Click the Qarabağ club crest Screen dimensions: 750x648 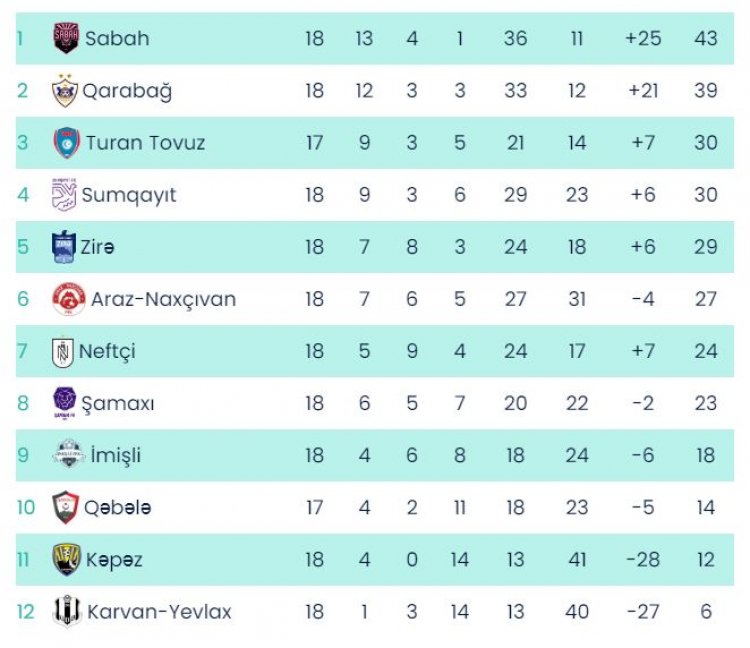[x=65, y=91]
